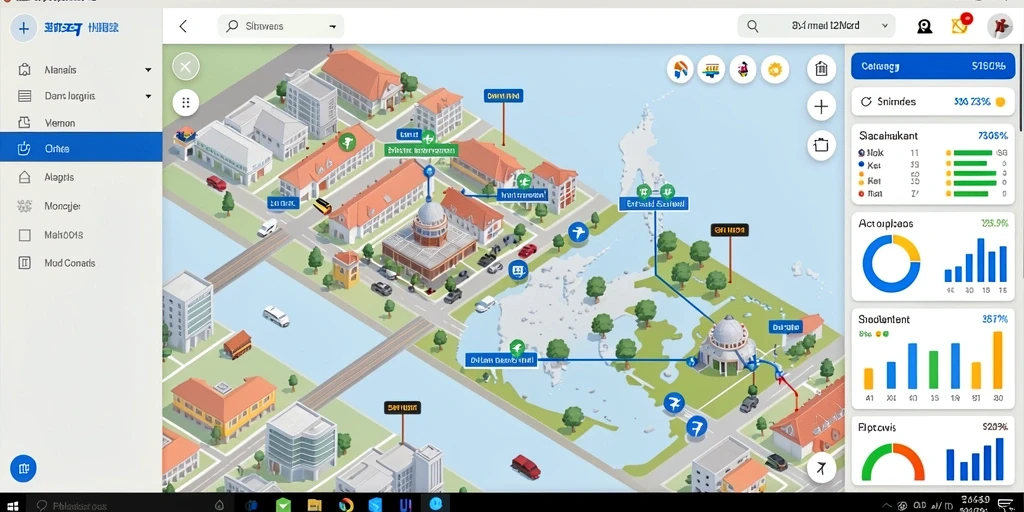Click the Snimdes refresh row
The width and height of the screenshot is (1024, 512).
coord(933,102)
